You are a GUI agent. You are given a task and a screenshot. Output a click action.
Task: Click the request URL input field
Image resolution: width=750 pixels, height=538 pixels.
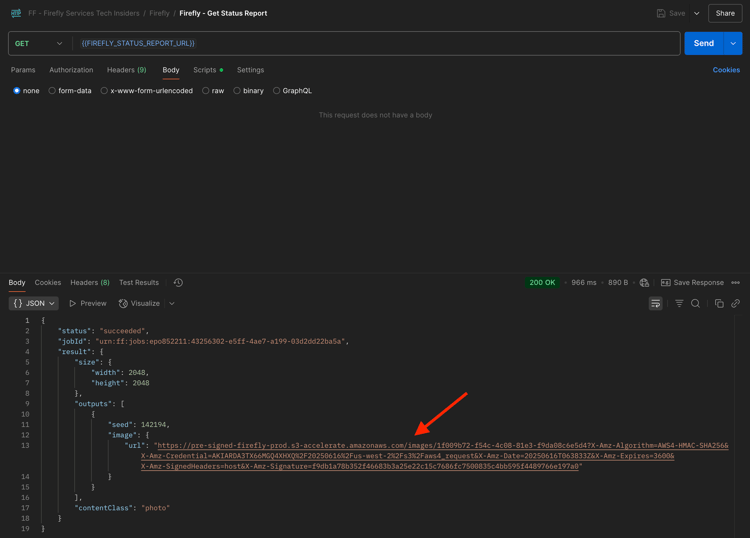coord(375,44)
